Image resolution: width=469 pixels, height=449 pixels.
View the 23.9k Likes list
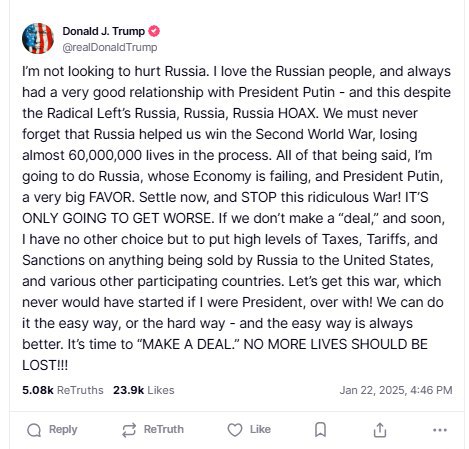[144, 390]
